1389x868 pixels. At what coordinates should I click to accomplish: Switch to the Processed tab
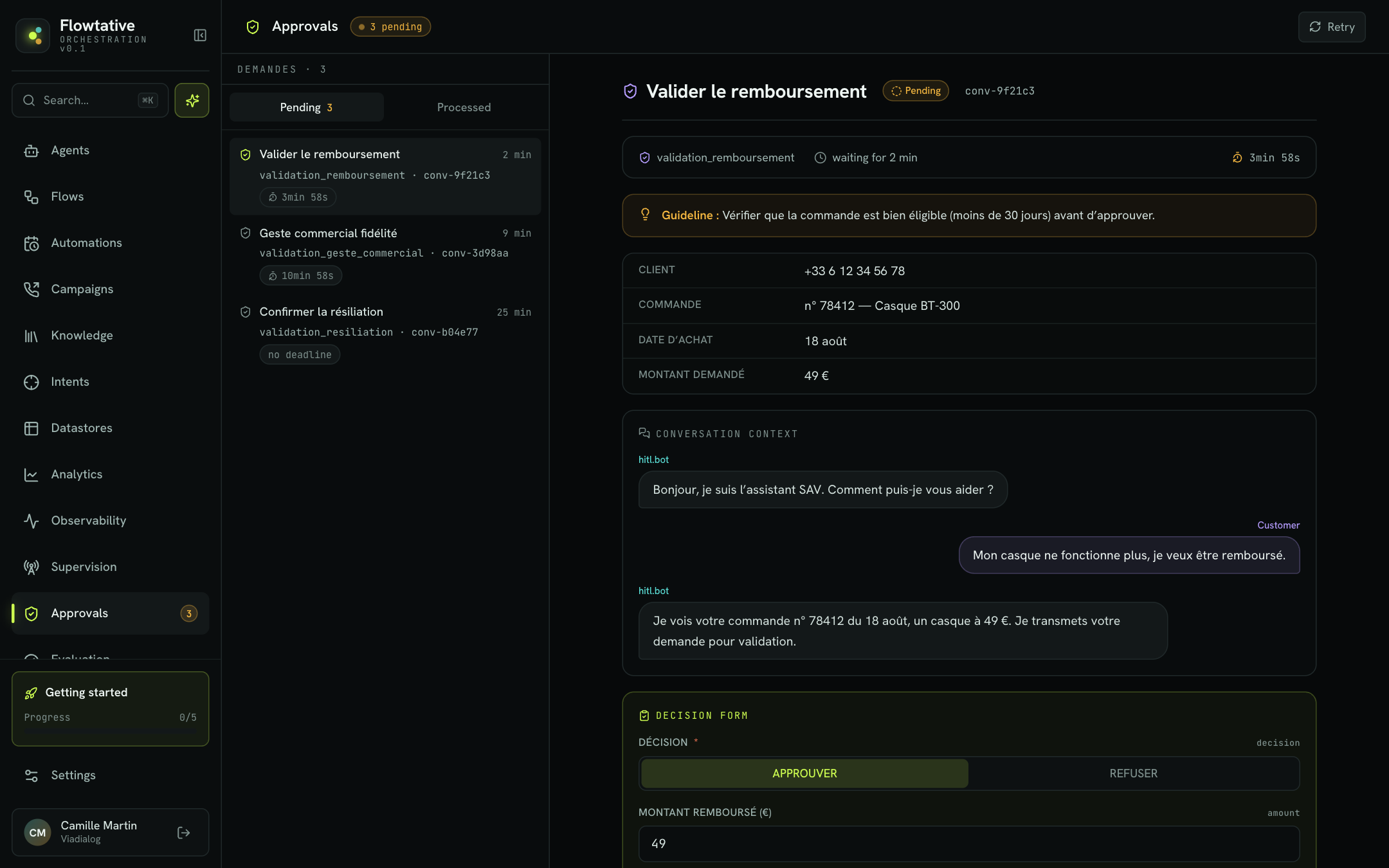(464, 107)
